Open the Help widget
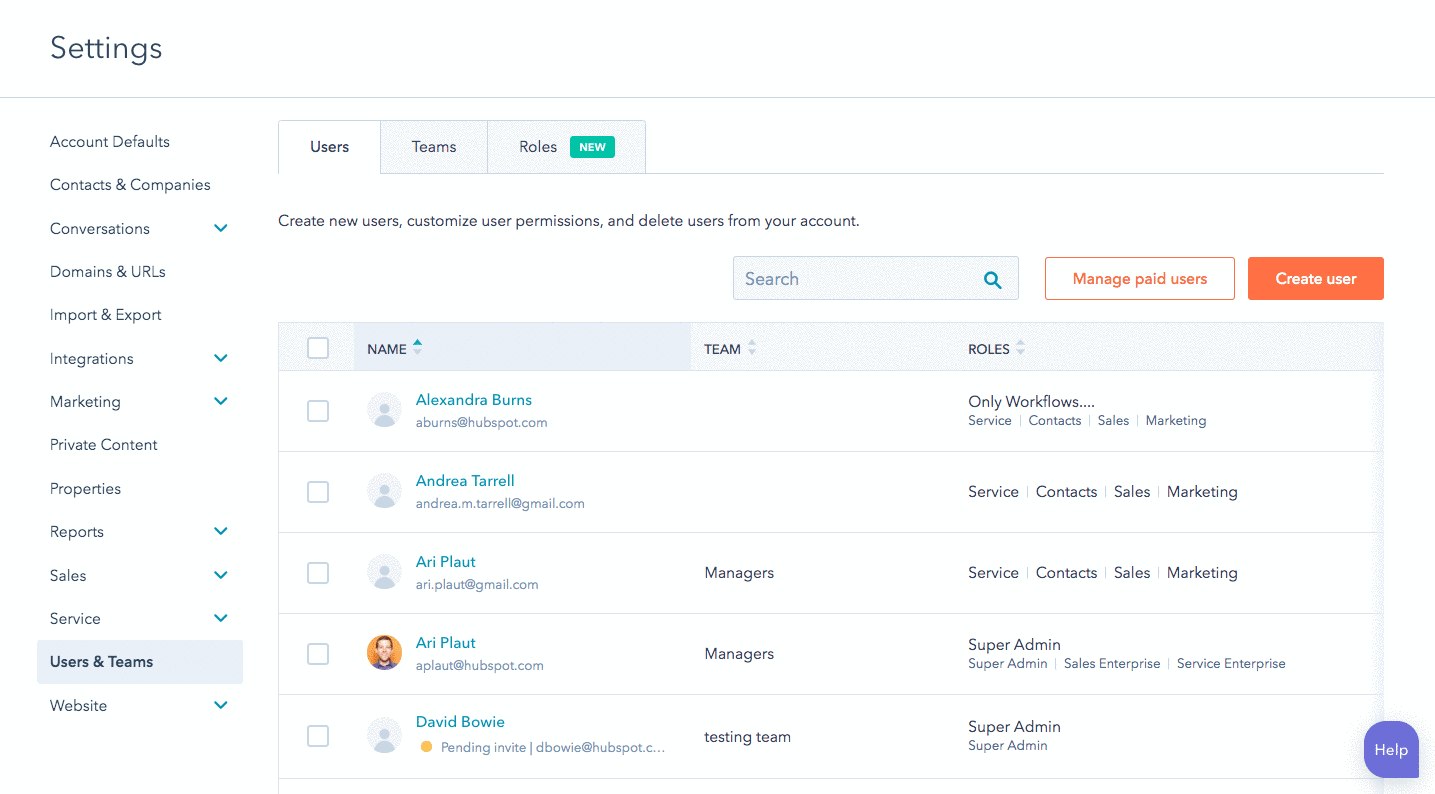Viewport: 1435px width, 794px height. [x=1391, y=749]
